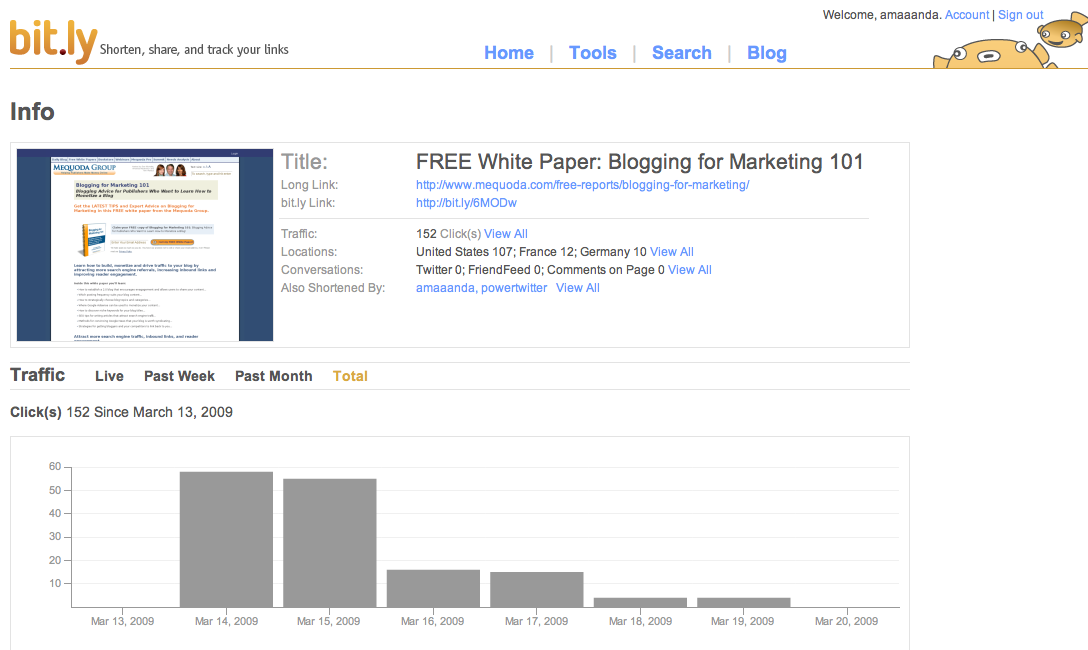Screen dimensions: 1088x650
Task: Click the 'Twitter 0; FriendFeed 0; Comments on Page 0' text
Action: [541, 270]
